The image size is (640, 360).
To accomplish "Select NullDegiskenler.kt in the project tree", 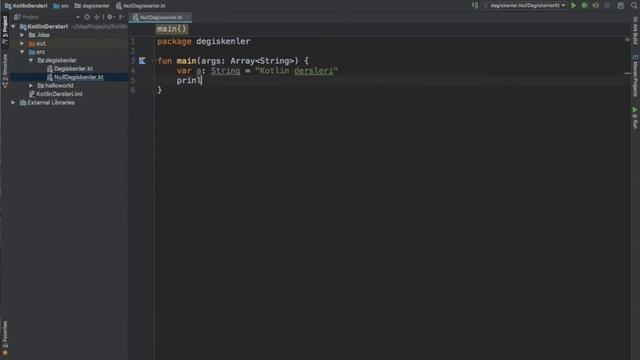I will [75, 77].
